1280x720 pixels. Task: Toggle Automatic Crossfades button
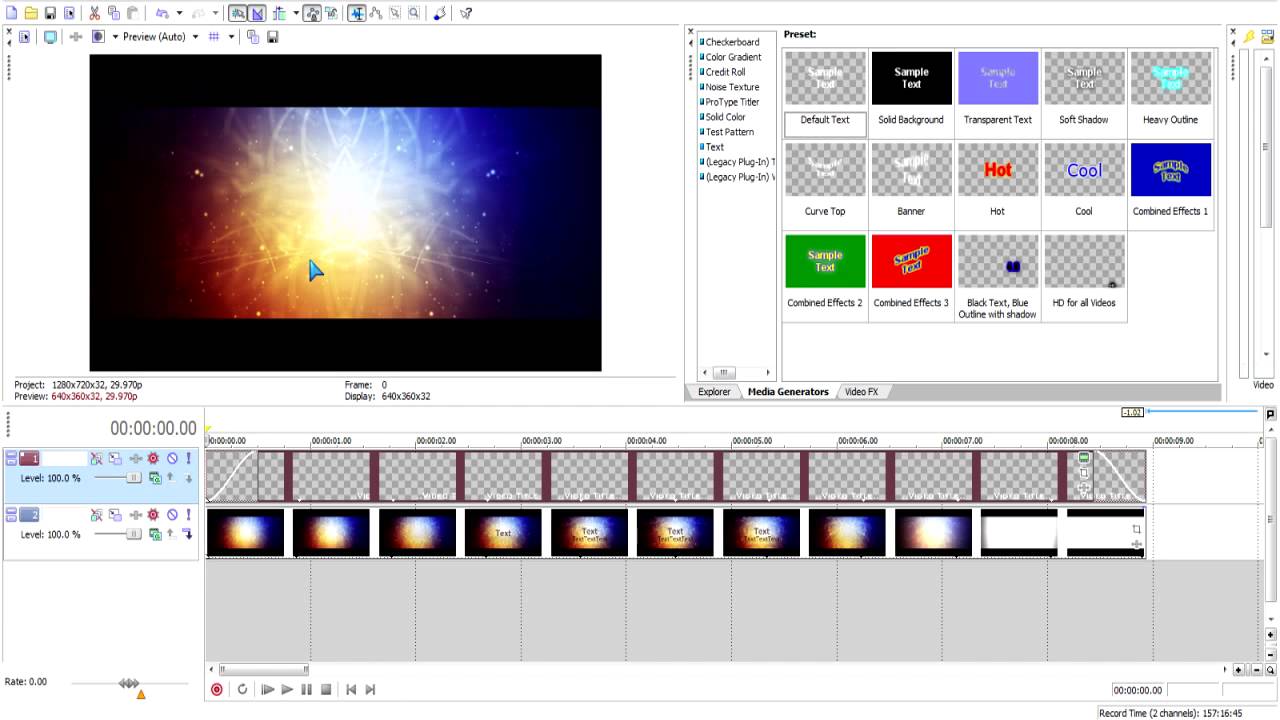point(257,13)
